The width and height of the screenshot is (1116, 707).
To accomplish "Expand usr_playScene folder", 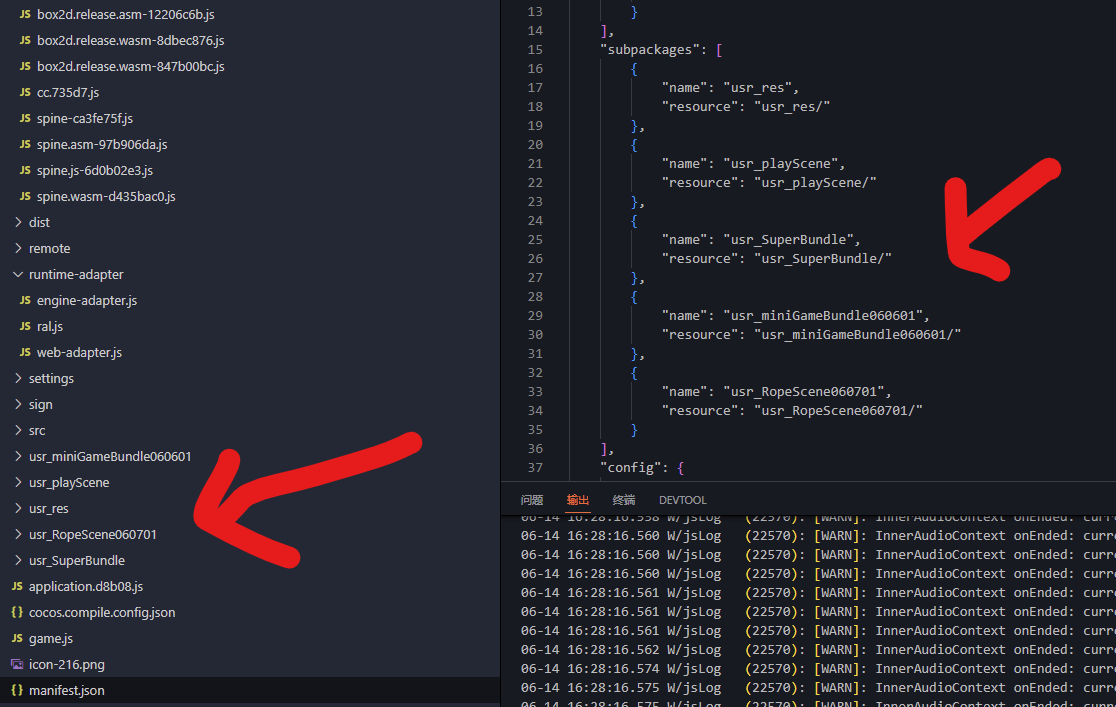I will click(x=18, y=483).
